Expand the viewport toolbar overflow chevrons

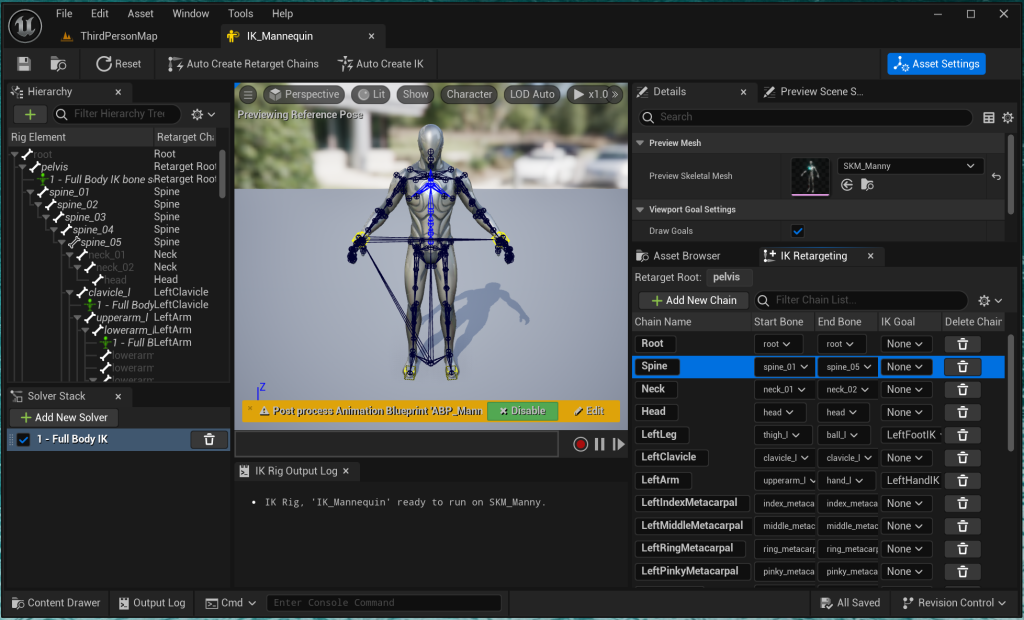[615, 95]
